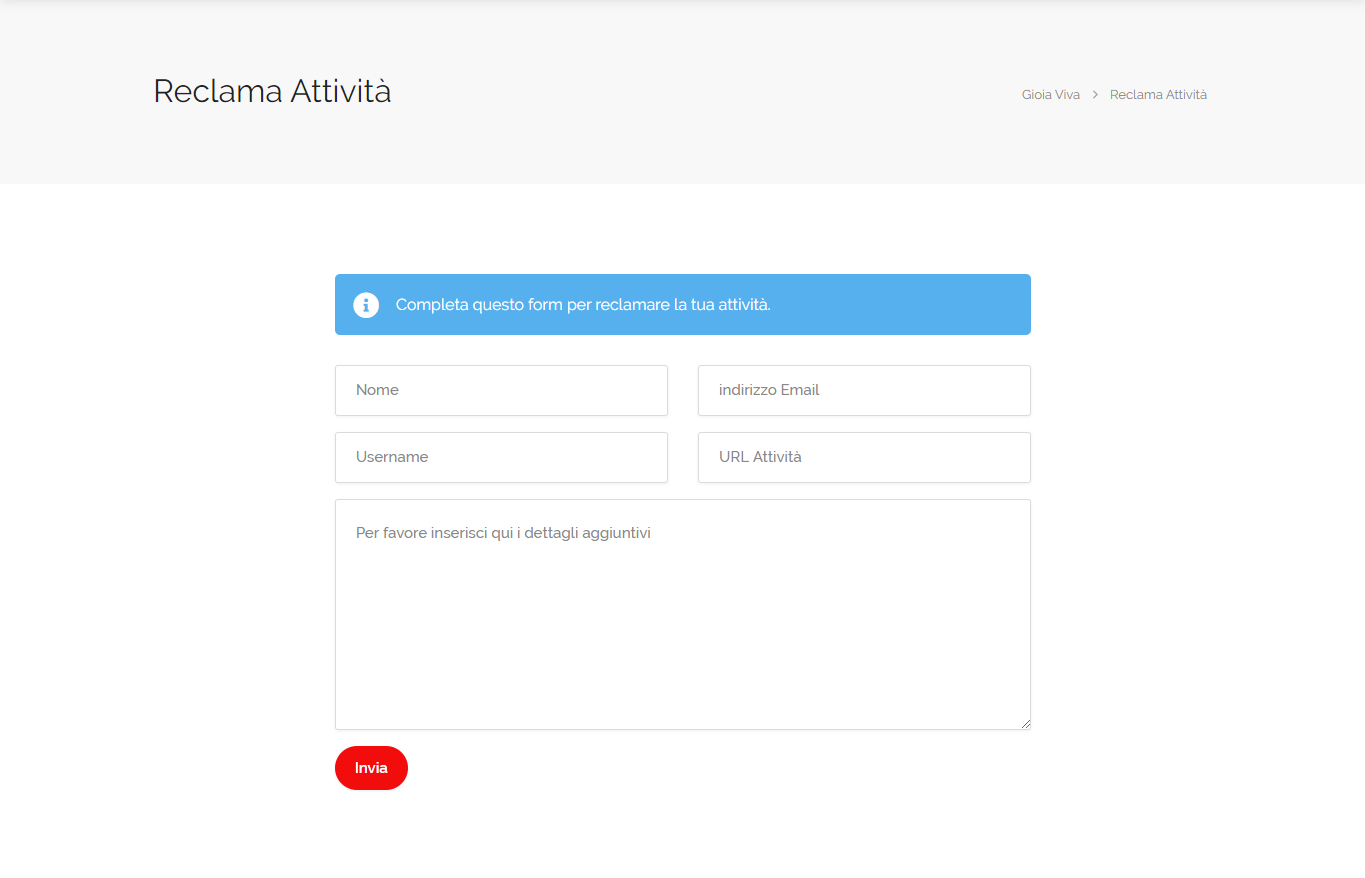
Task: Click the Reclama Attività page heading
Action: tap(272, 91)
